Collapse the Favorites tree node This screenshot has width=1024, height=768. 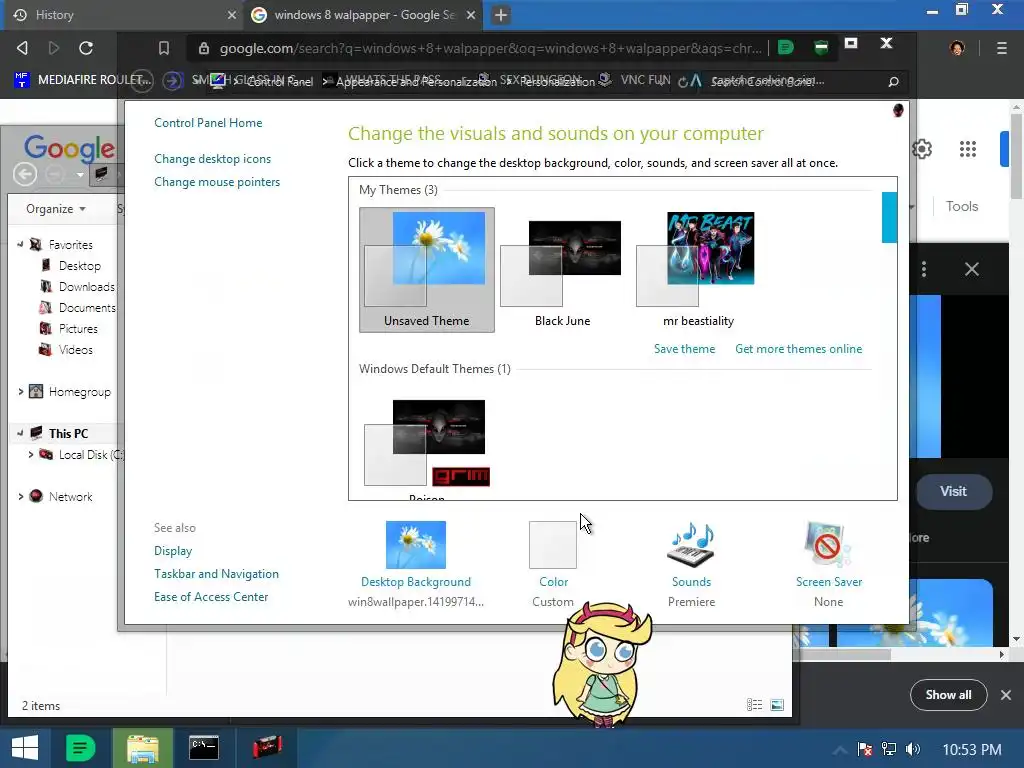(x=20, y=244)
